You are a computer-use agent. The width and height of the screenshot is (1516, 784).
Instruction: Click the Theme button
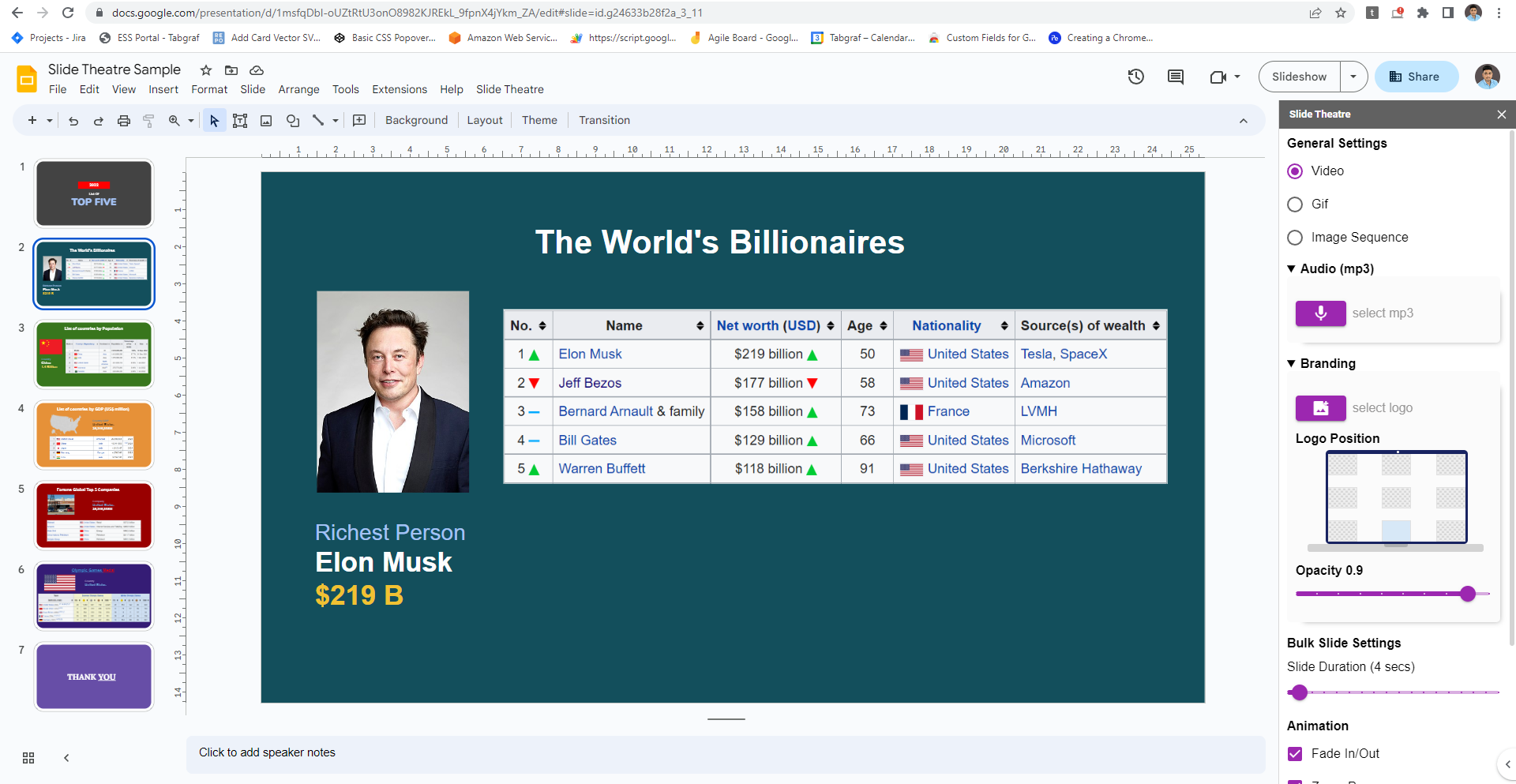pyautogui.click(x=539, y=121)
